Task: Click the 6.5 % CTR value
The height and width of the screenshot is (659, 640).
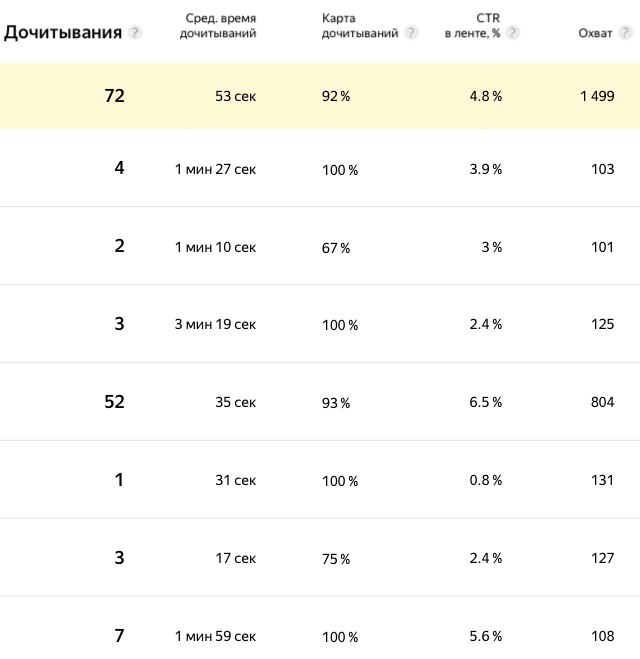Action: coord(485,402)
